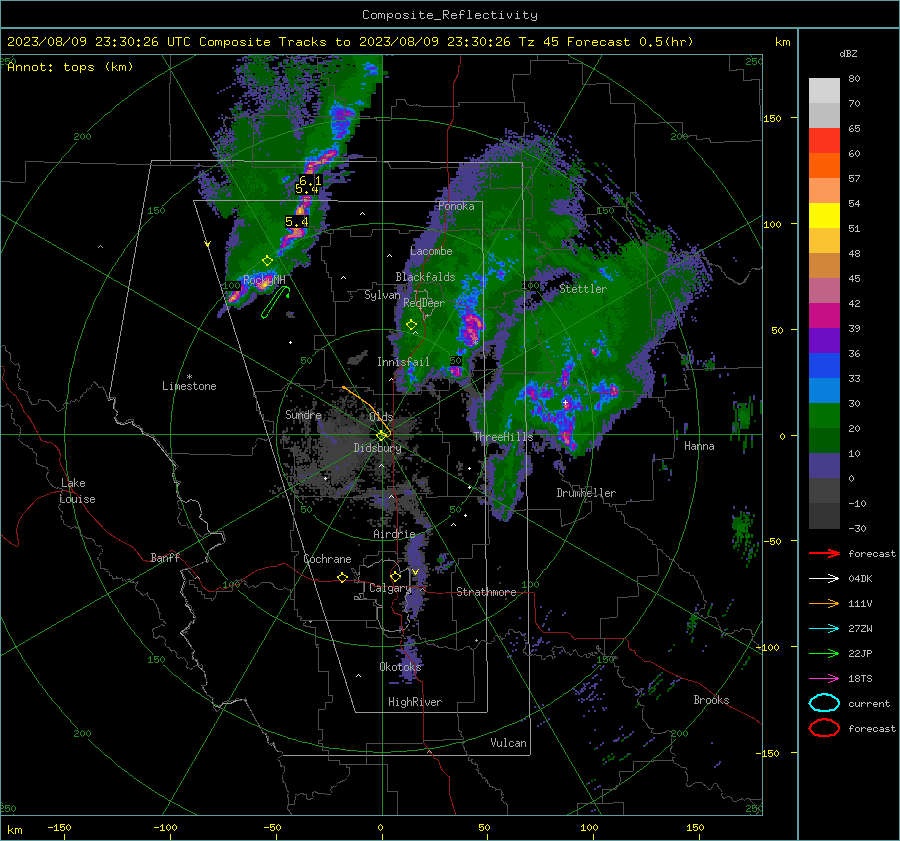
Task: Click the Stettler city label
Action: 583,289
